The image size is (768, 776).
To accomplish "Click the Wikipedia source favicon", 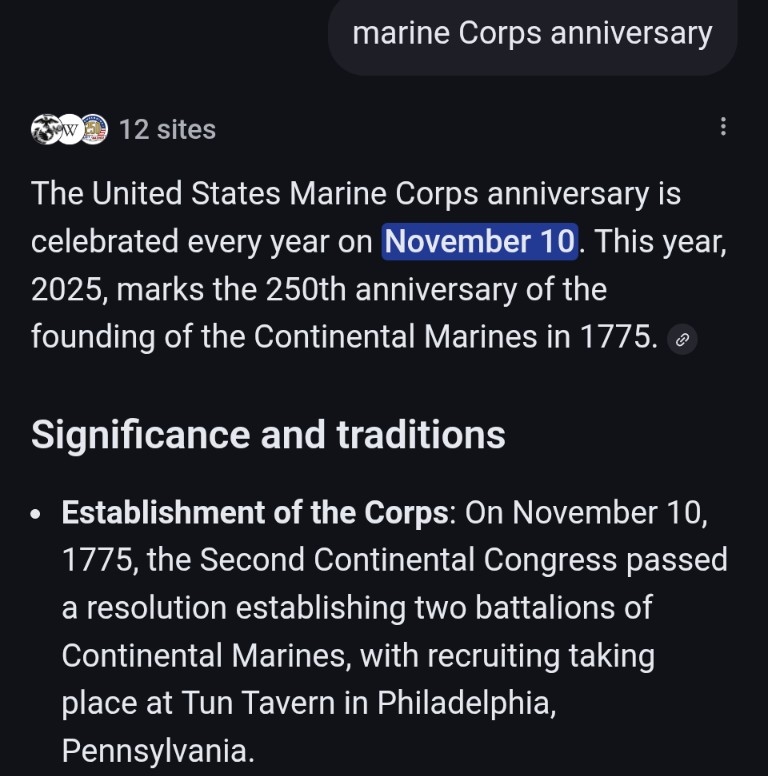I will click(x=70, y=129).
